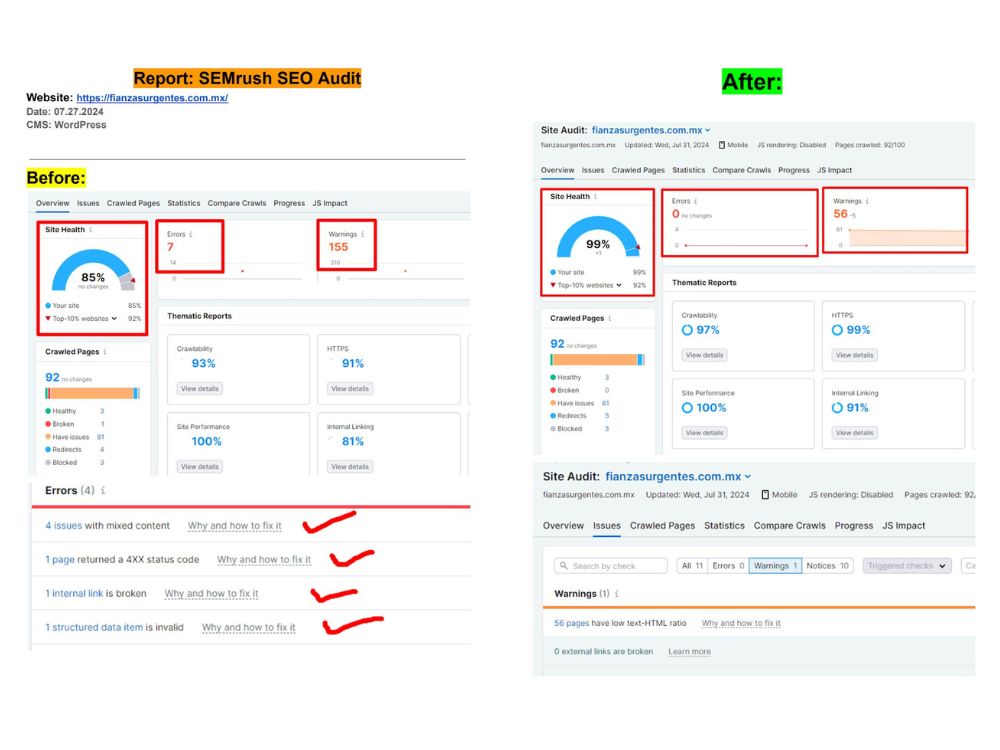This screenshot has height=750, width=1000.
Task: Click the Site Performance 100% donut icon in After
Action: pos(687,408)
